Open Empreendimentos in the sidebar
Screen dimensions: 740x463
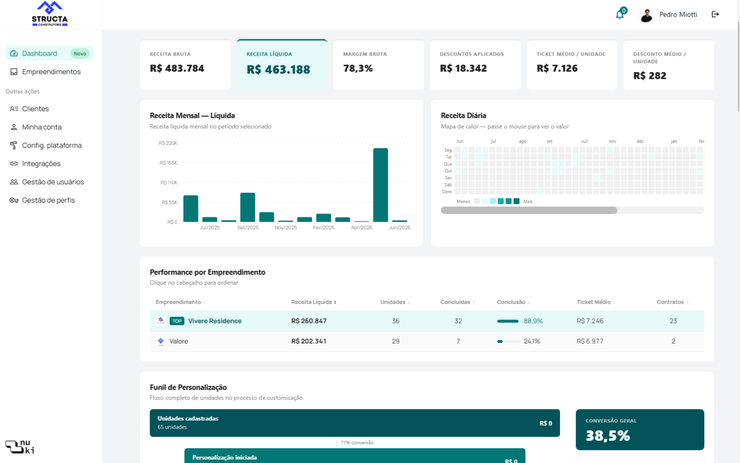[50, 72]
